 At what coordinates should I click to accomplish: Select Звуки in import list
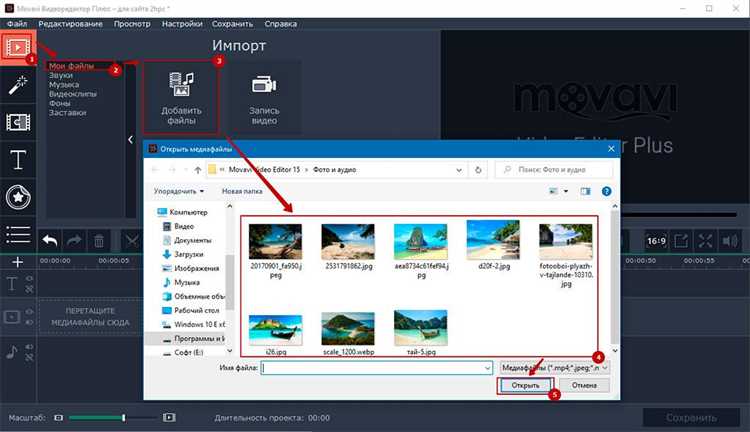coord(61,76)
